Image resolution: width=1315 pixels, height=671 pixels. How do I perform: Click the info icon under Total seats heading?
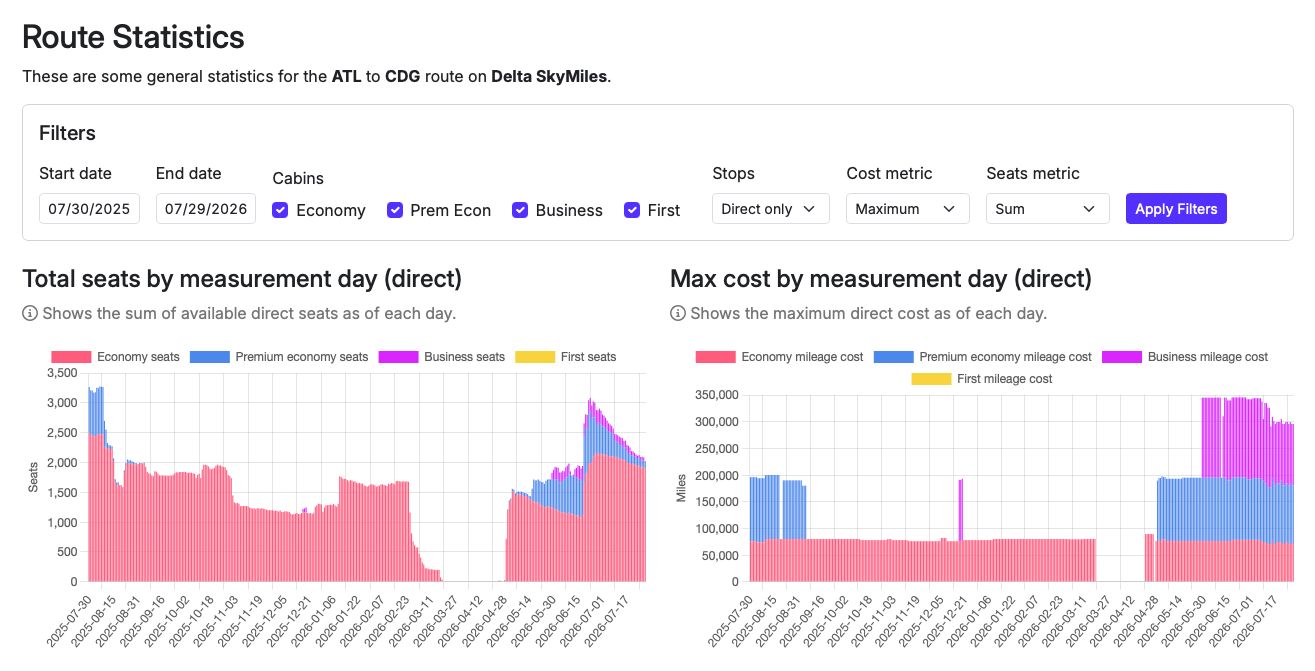click(x=30, y=314)
